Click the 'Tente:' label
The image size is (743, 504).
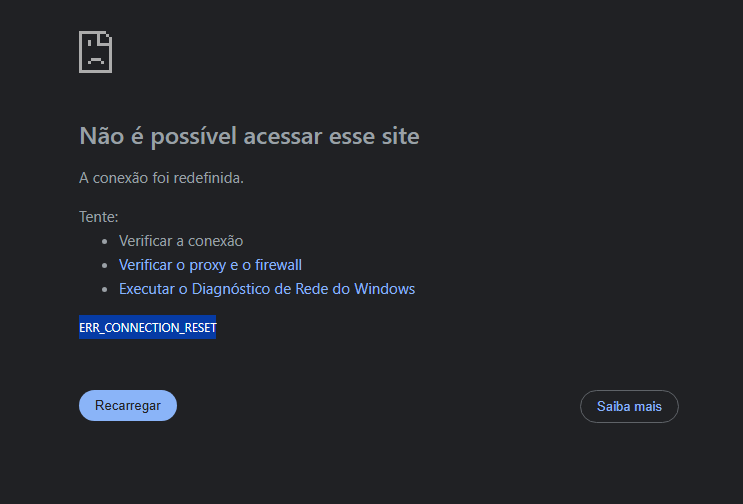pos(99,216)
